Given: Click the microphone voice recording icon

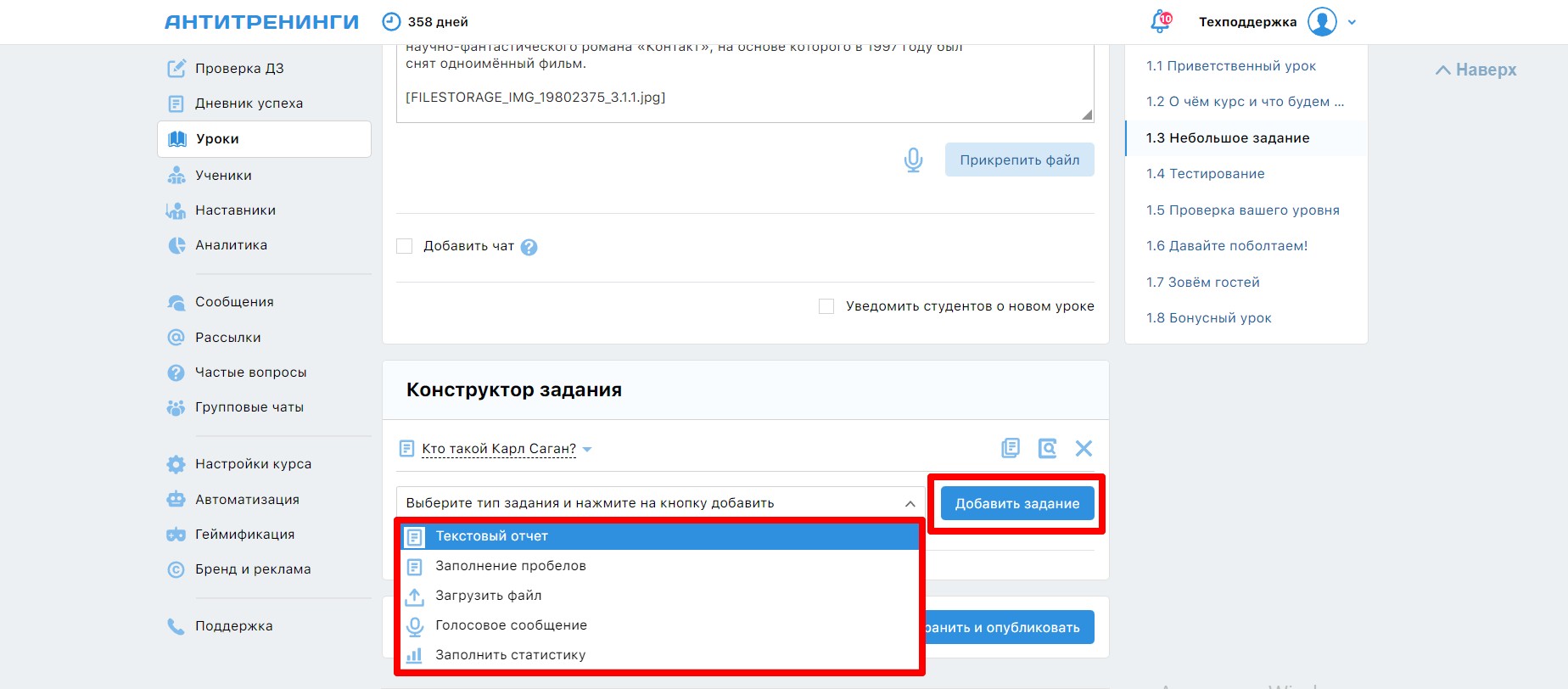Looking at the screenshot, I should (x=913, y=160).
